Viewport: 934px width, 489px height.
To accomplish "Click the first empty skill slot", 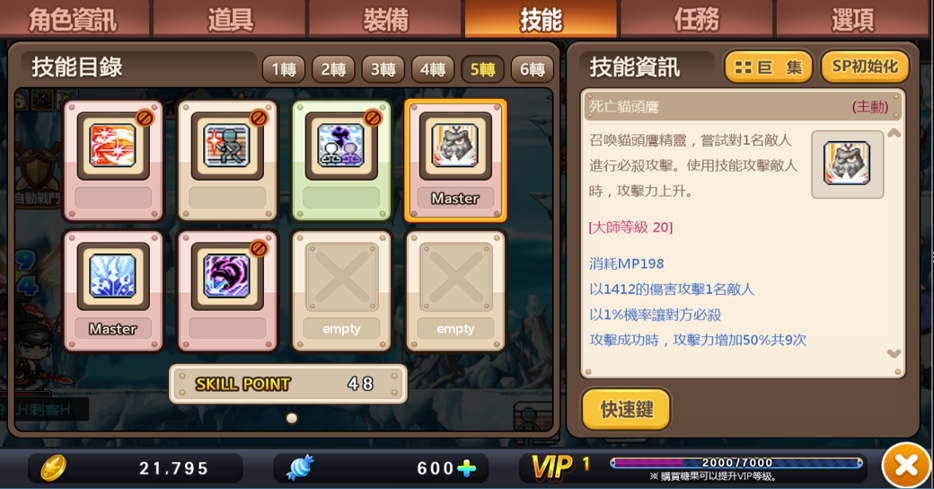I will [341, 291].
